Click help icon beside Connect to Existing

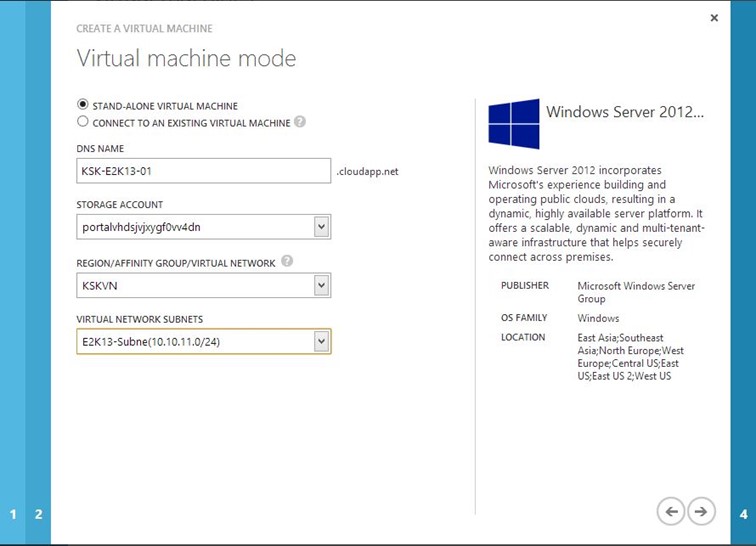[300, 122]
